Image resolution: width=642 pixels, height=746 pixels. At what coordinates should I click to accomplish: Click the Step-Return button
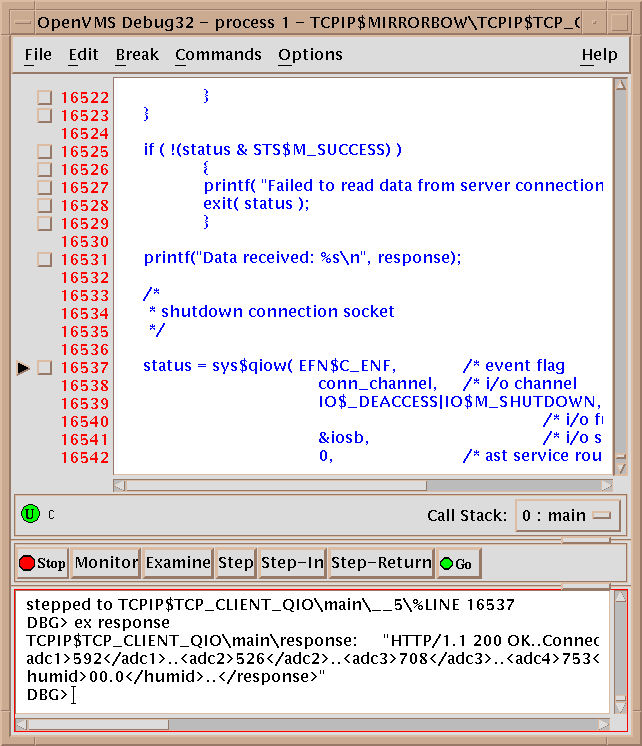point(381,563)
